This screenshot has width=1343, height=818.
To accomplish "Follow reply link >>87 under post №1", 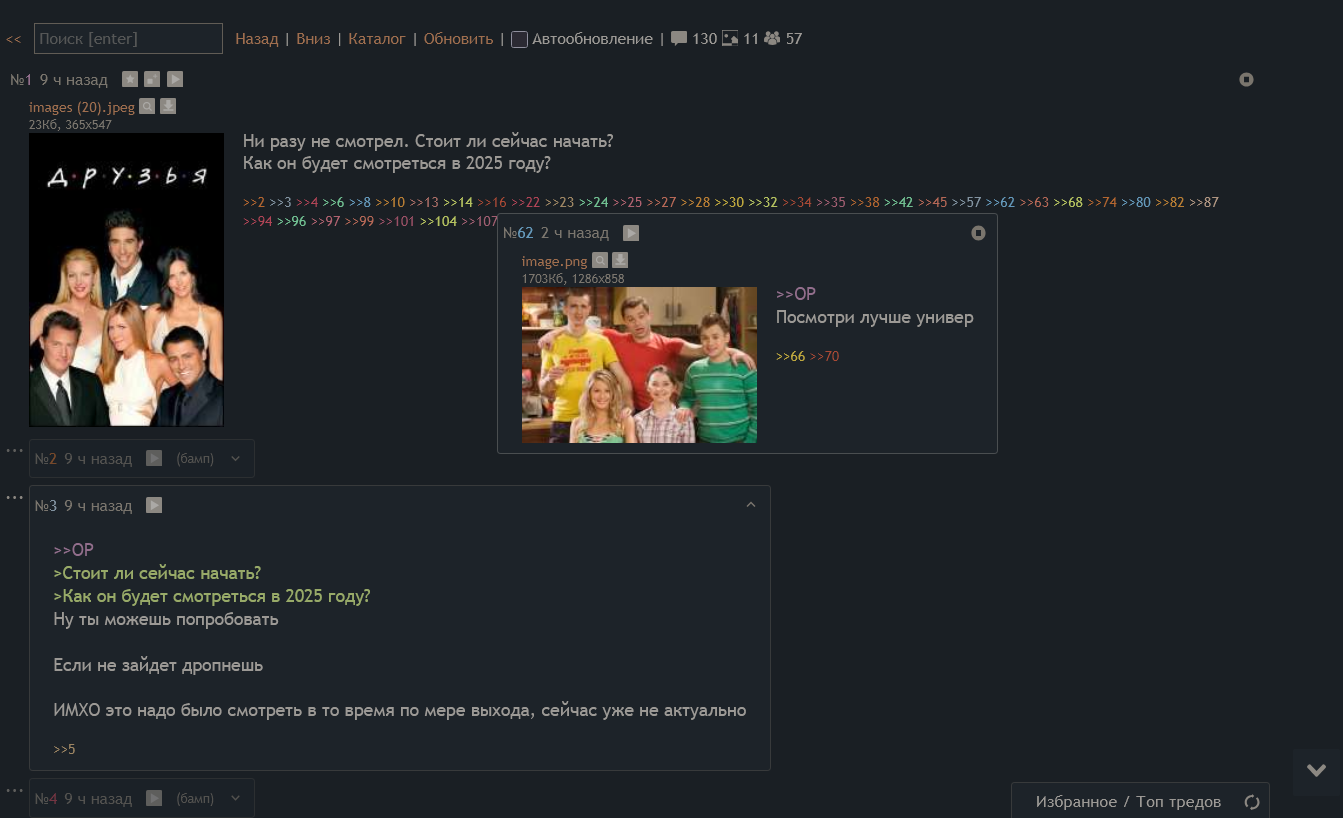I will [1204, 202].
